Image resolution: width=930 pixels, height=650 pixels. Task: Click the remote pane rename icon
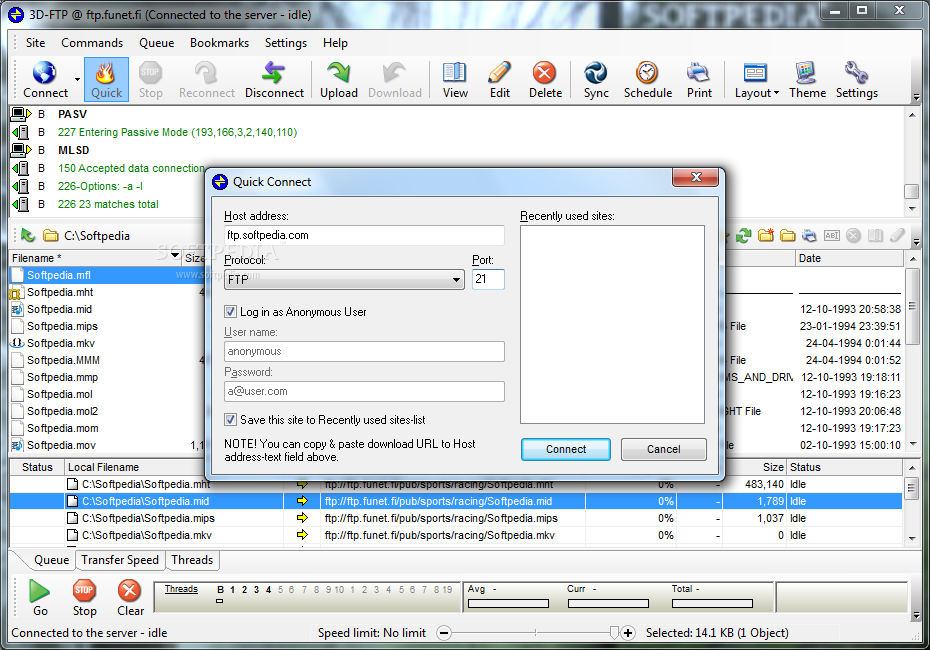(x=832, y=235)
